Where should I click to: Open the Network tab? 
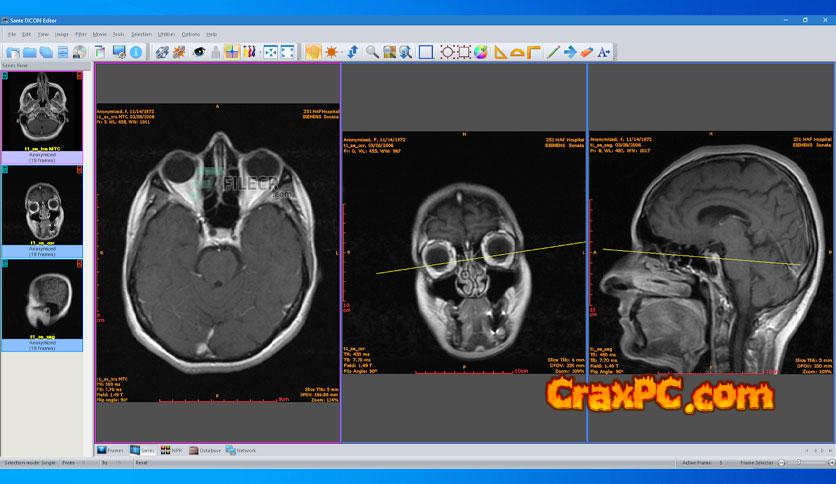point(241,450)
